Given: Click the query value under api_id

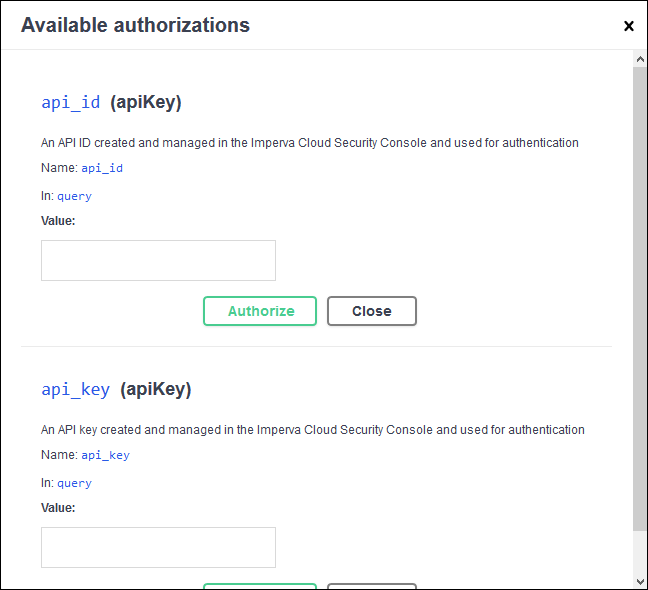Looking at the screenshot, I should coord(74,196).
